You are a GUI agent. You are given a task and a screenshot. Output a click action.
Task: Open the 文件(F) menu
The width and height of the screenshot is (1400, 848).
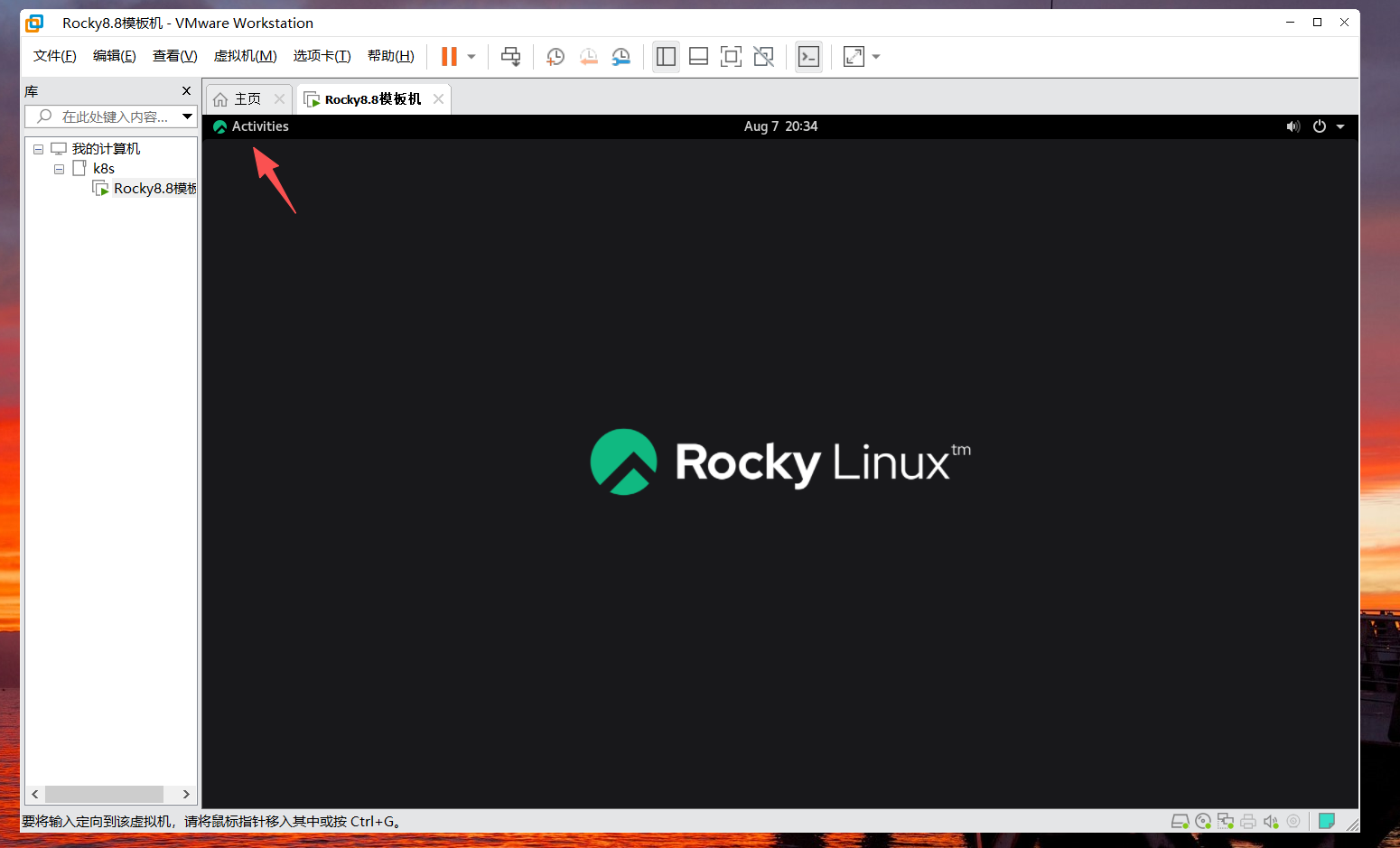(x=55, y=56)
